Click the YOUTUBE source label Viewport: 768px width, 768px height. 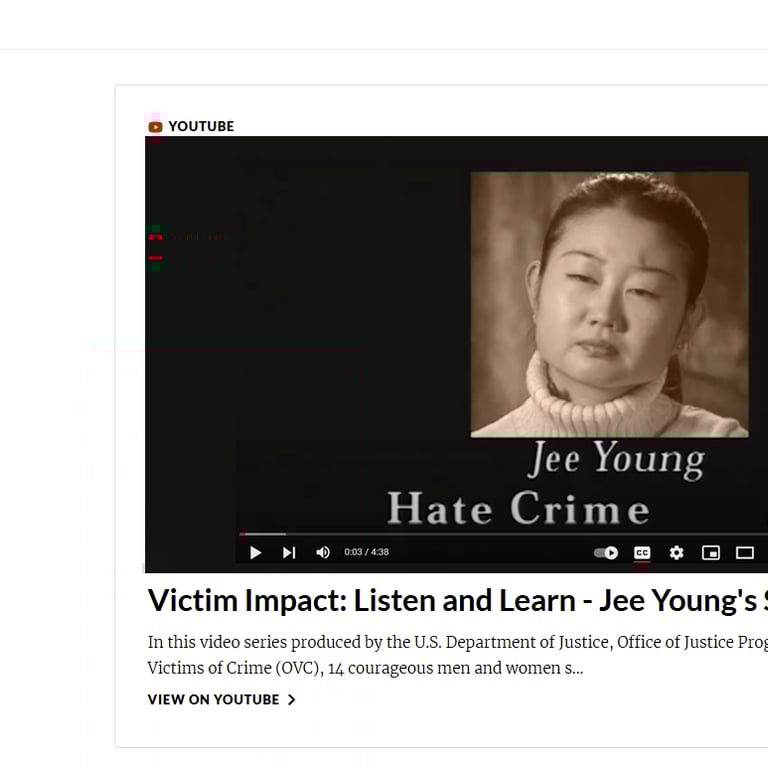[201, 126]
